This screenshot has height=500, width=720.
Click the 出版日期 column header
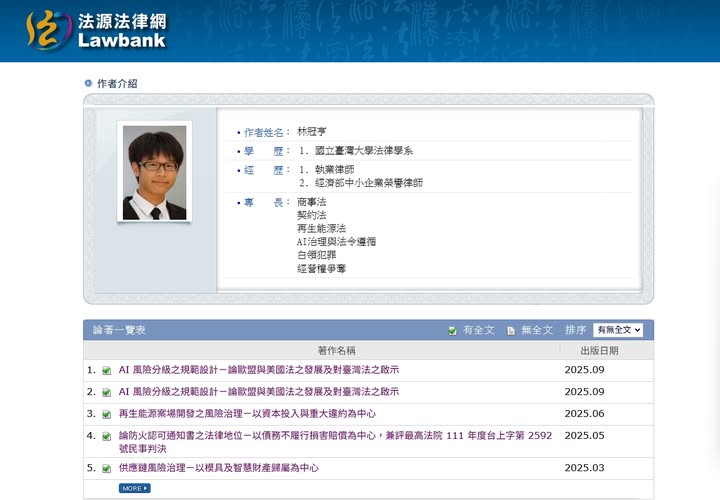click(600, 351)
